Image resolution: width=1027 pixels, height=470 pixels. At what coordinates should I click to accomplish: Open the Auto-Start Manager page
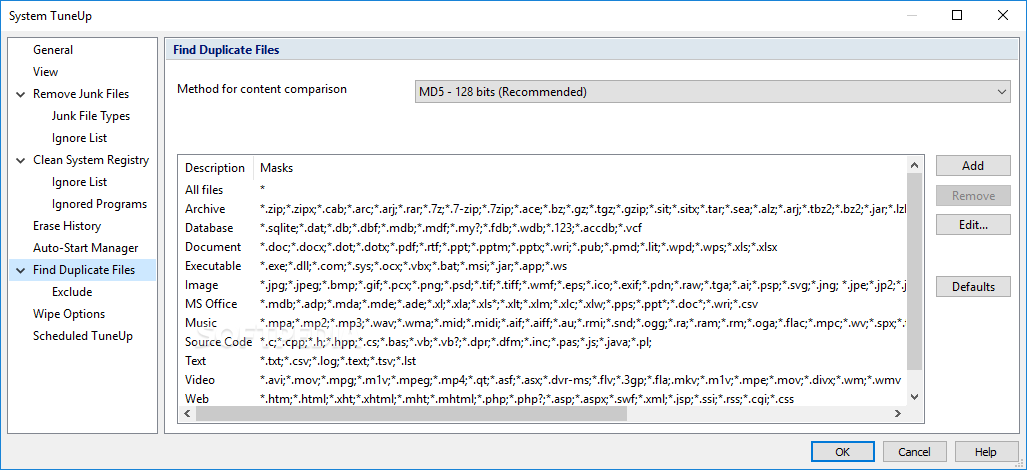pos(85,248)
